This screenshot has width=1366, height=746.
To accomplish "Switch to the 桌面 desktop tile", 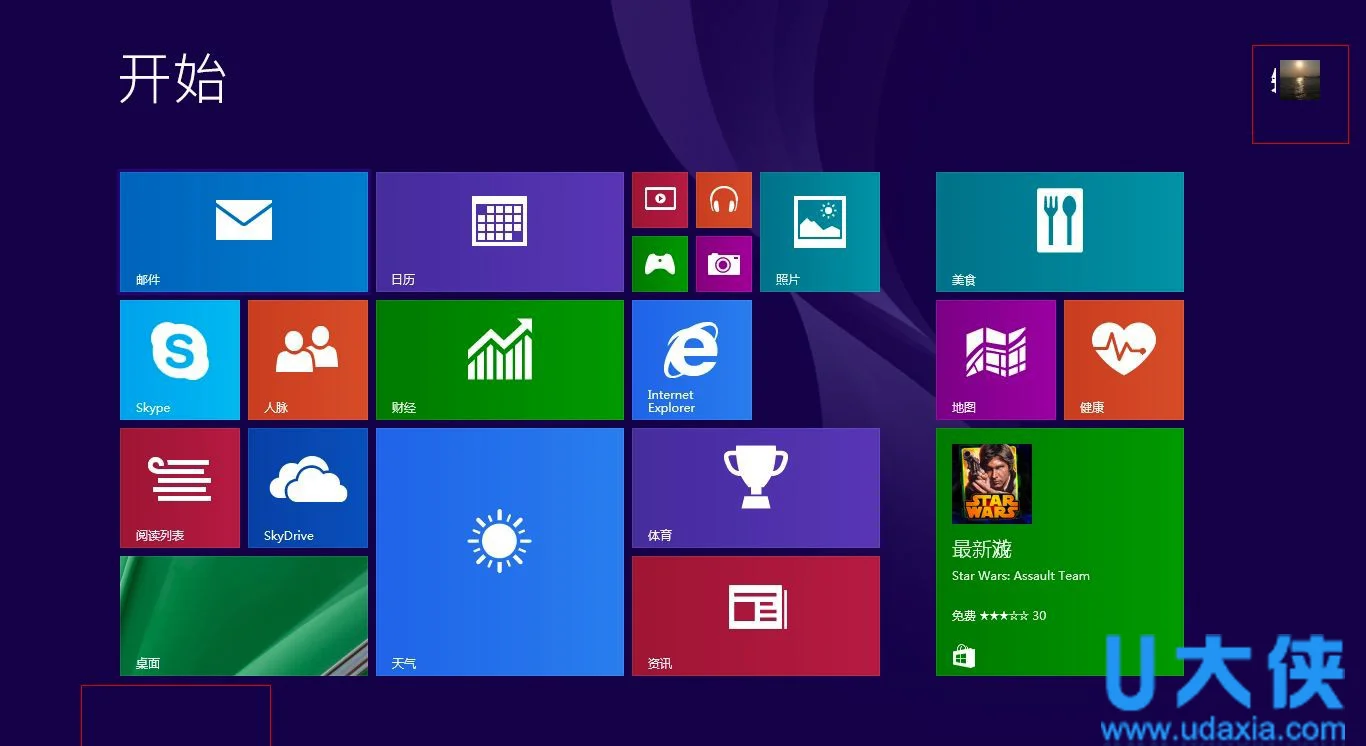I will [x=243, y=615].
